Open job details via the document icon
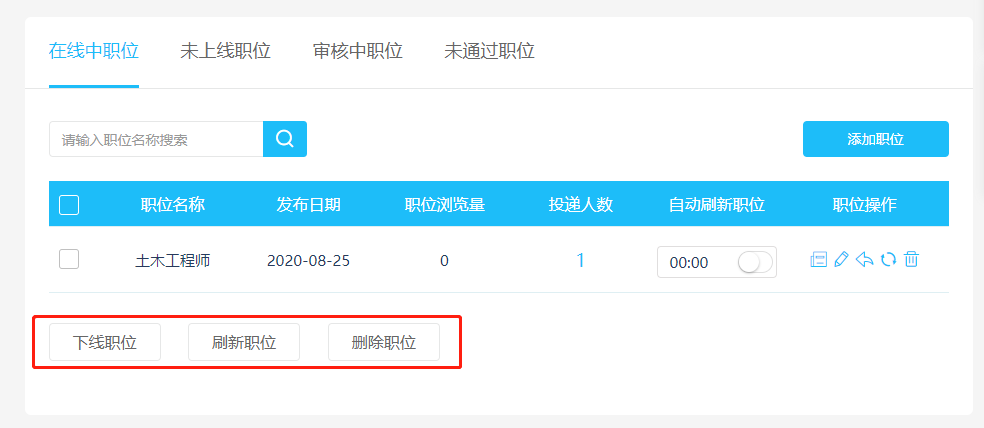The height and width of the screenshot is (428, 984). [x=818, y=260]
